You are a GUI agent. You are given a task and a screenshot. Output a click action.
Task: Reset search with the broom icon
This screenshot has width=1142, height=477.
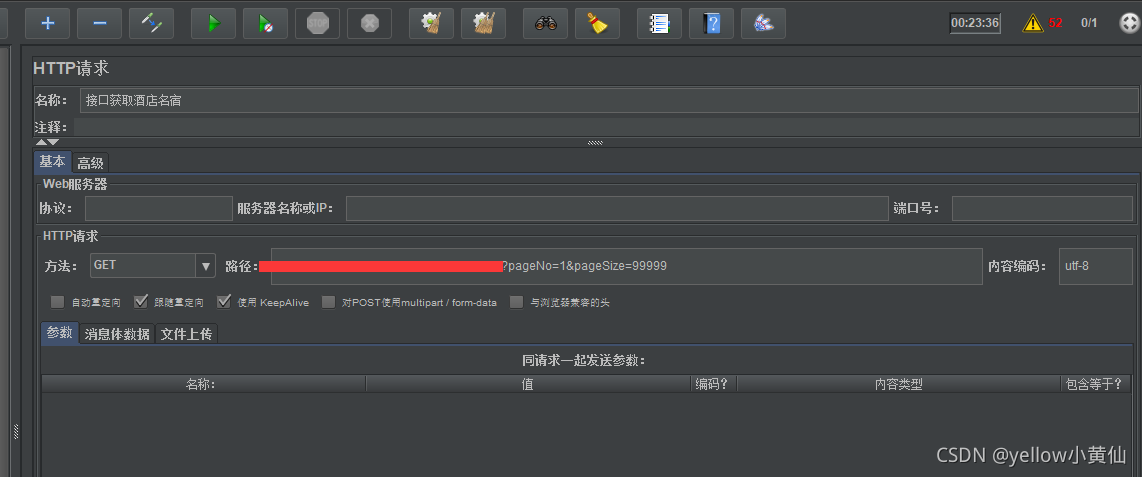pyautogui.click(x=598, y=23)
